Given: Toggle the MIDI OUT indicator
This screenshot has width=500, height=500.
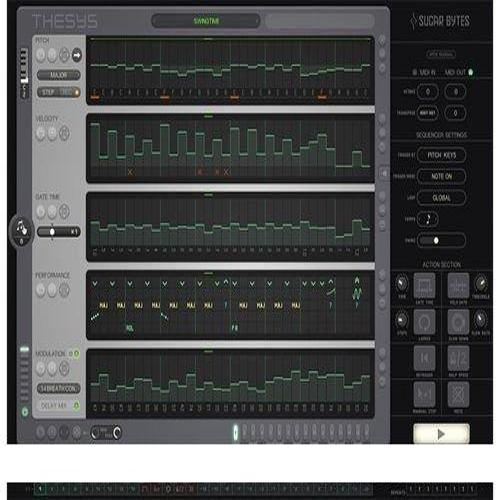Looking at the screenshot, I should 471,72.
